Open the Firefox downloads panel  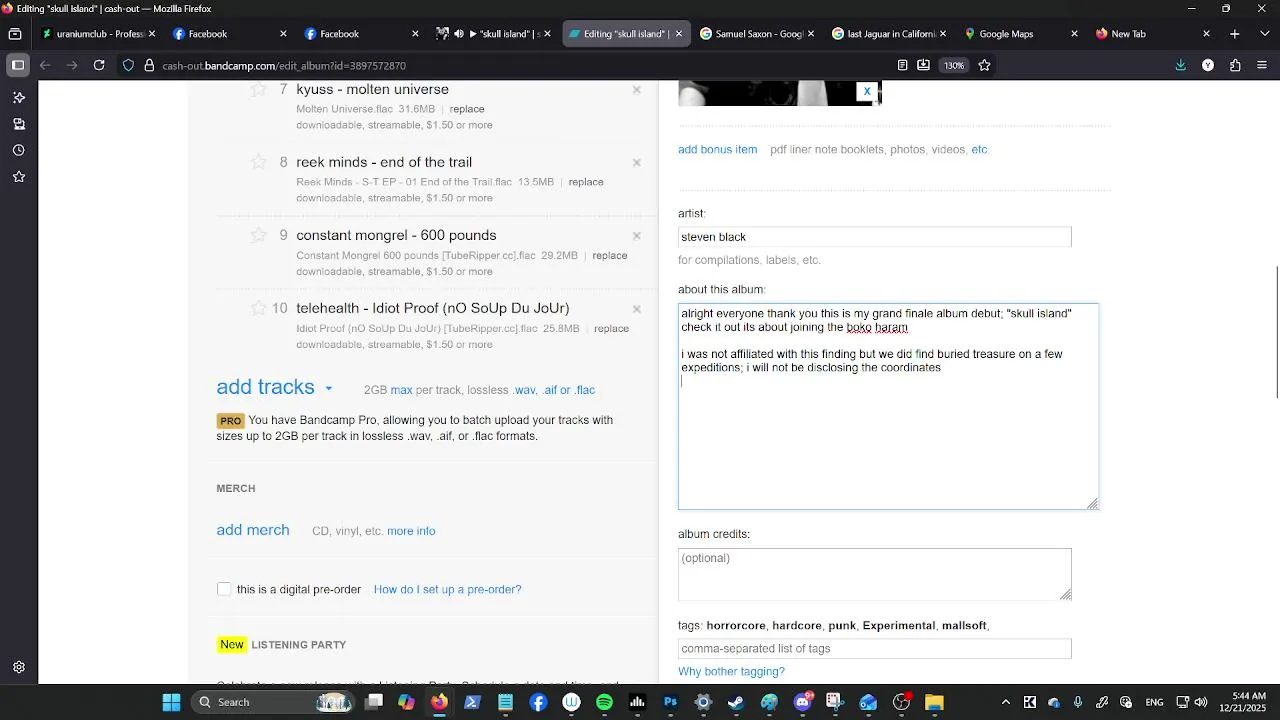1181,65
